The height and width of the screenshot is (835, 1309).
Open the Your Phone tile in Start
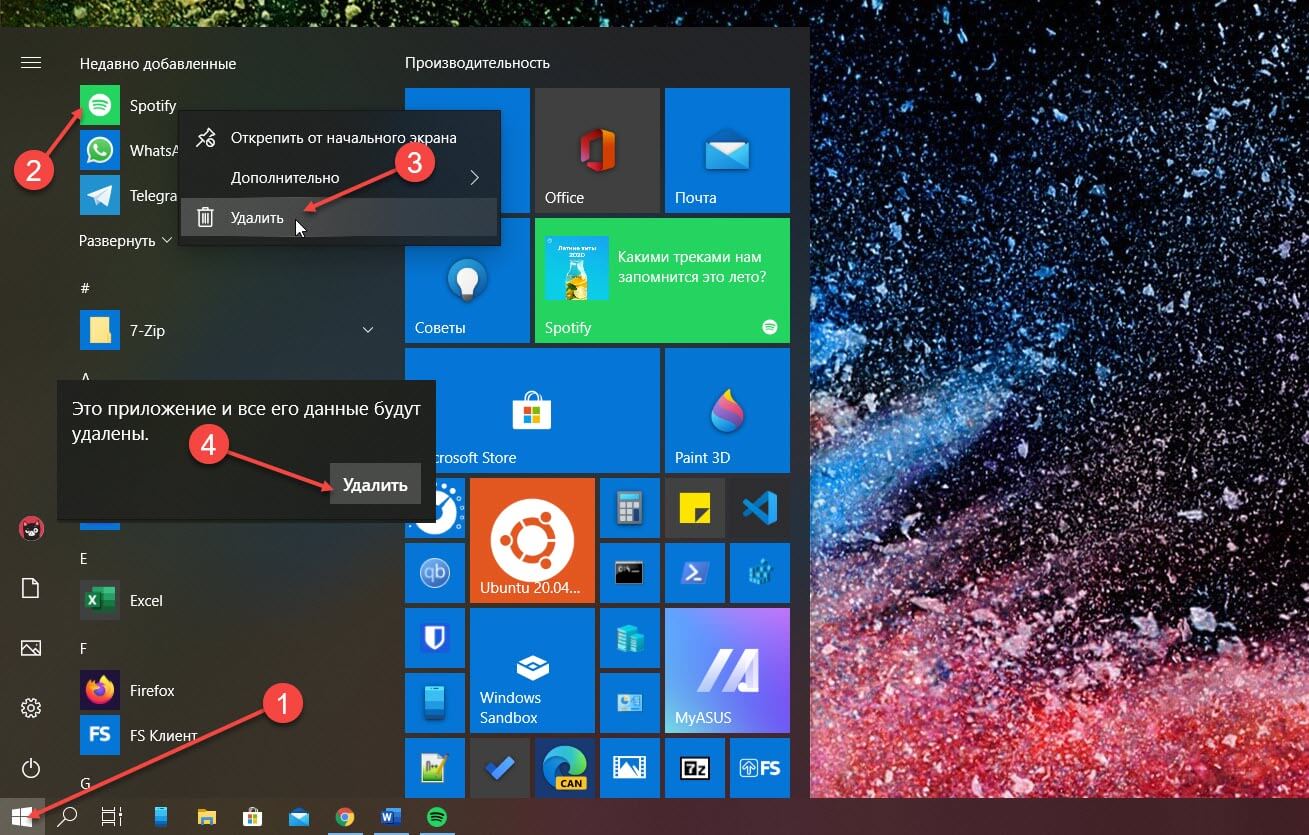pos(435,703)
